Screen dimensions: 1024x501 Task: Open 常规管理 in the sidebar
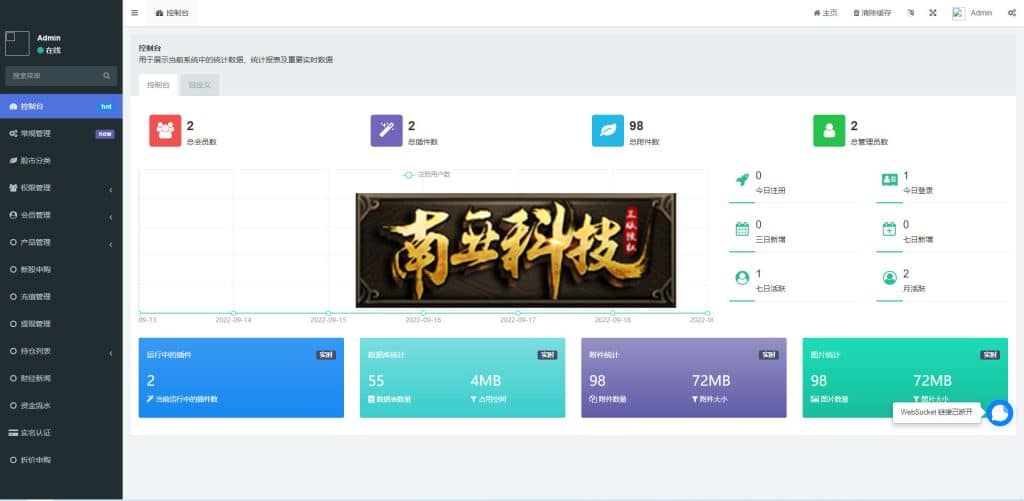(61, 133)
